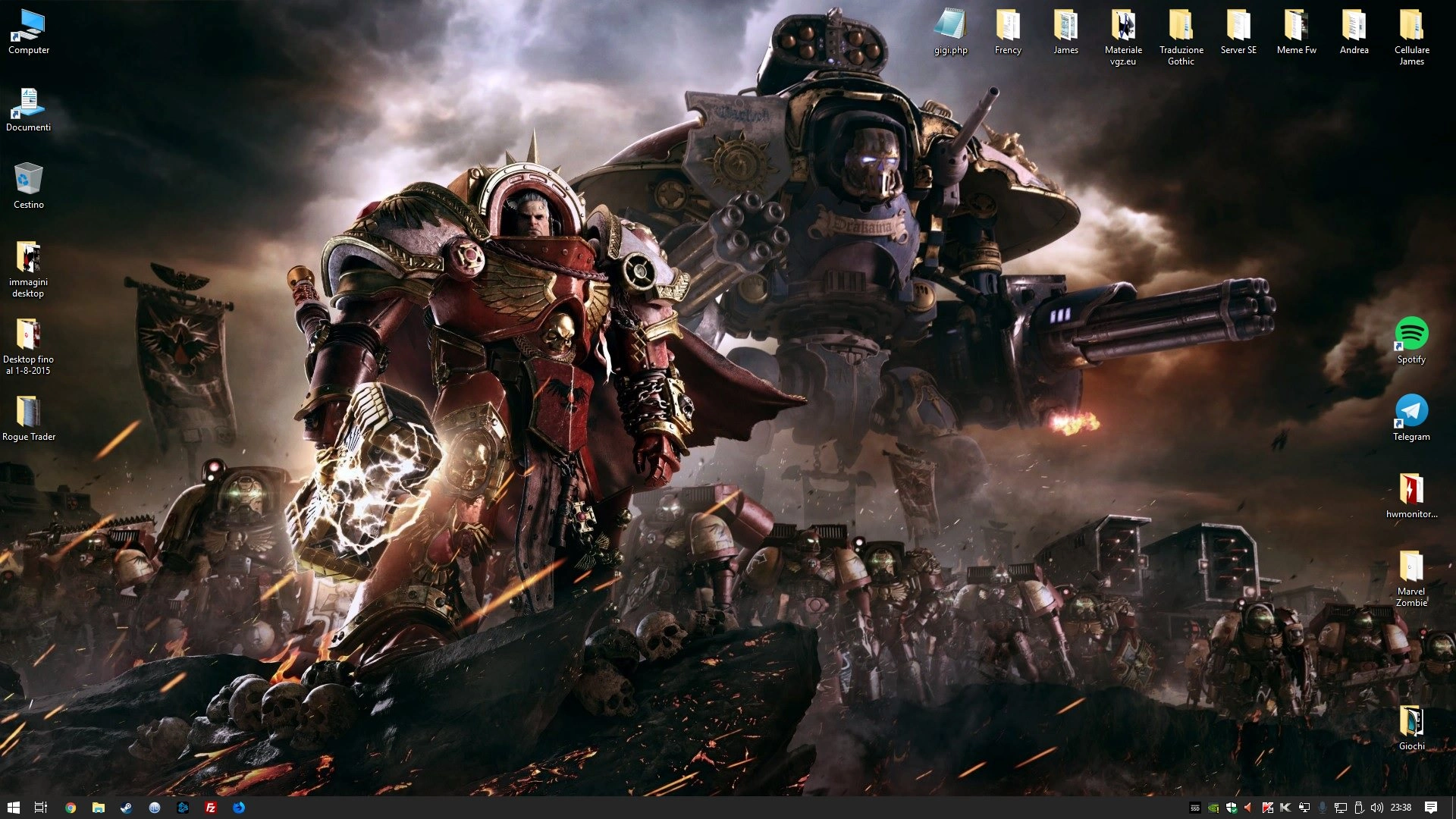Click the NVIDIA tray icon

pos(1213,808)
